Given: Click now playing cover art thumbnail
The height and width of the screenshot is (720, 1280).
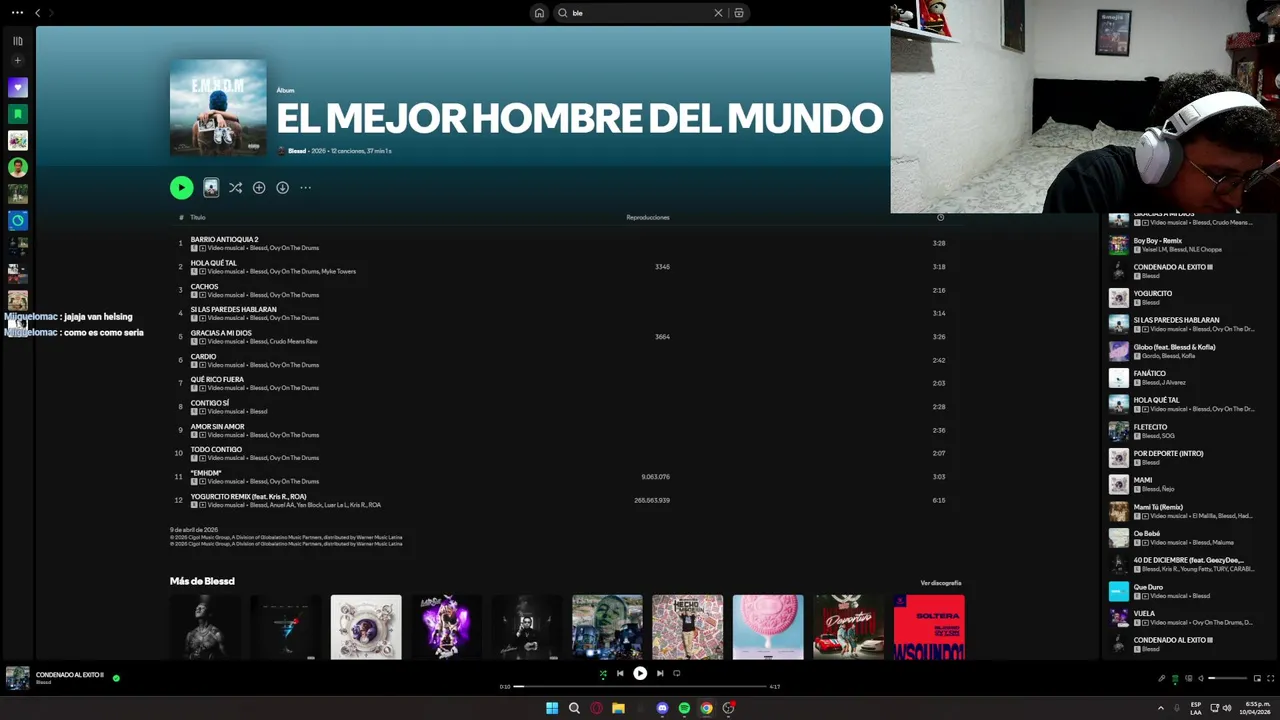Looking at the screenshot, I should coord(18,678).
